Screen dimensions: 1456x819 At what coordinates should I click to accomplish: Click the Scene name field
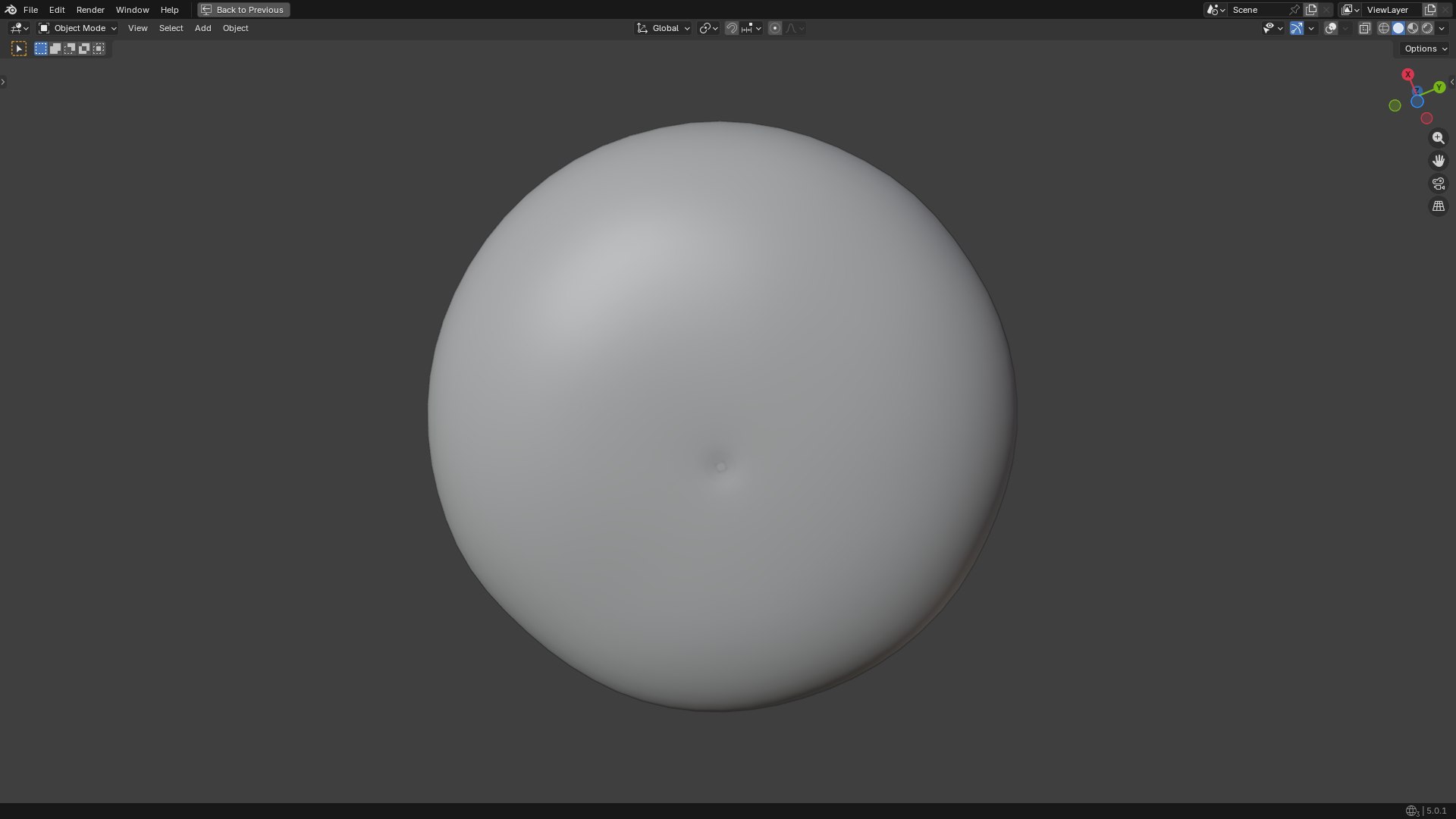(x=1259, y=10)
